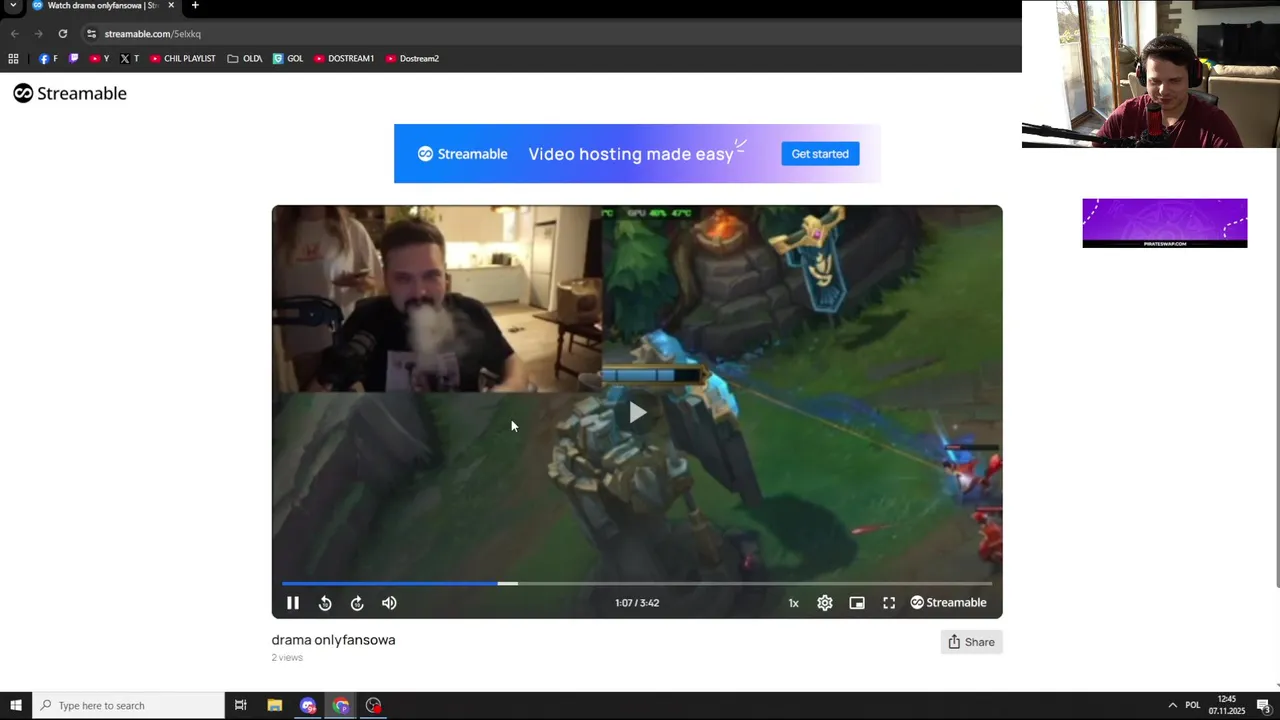
Task: Show hidden system tray icons
Action: coord(1173,706)
